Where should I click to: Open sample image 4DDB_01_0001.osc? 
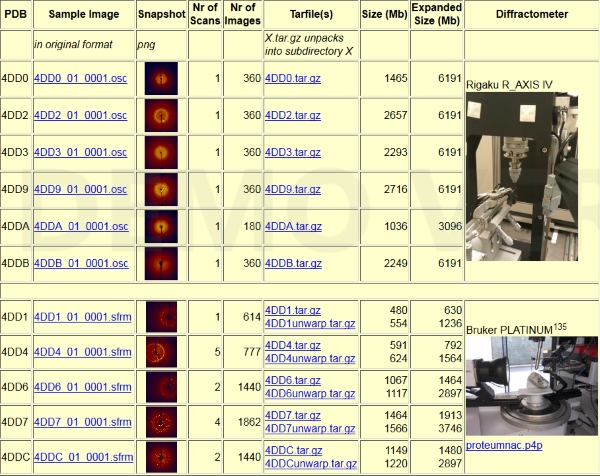click(x=81, y=264)
